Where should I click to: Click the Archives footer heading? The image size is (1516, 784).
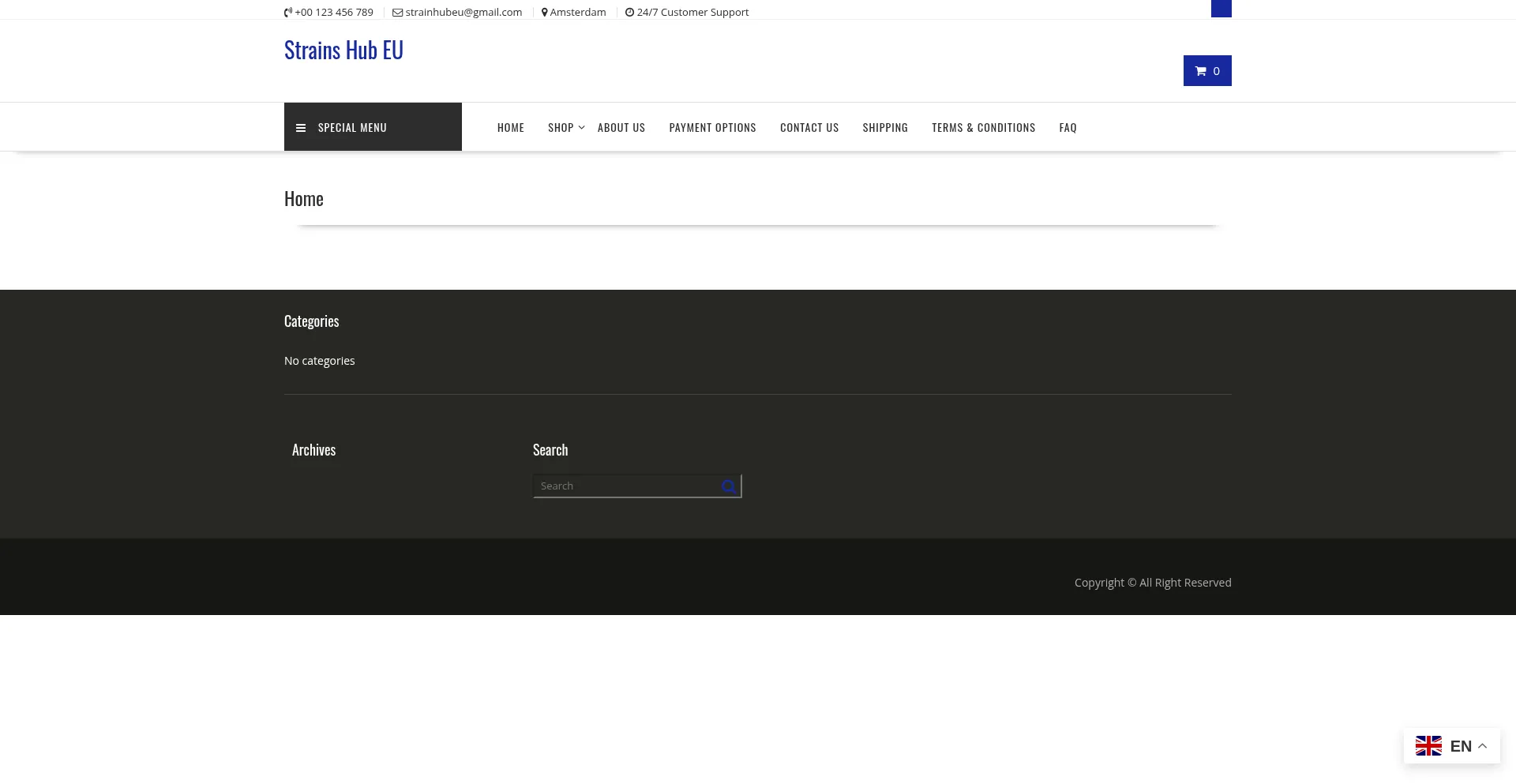(314, 450)
